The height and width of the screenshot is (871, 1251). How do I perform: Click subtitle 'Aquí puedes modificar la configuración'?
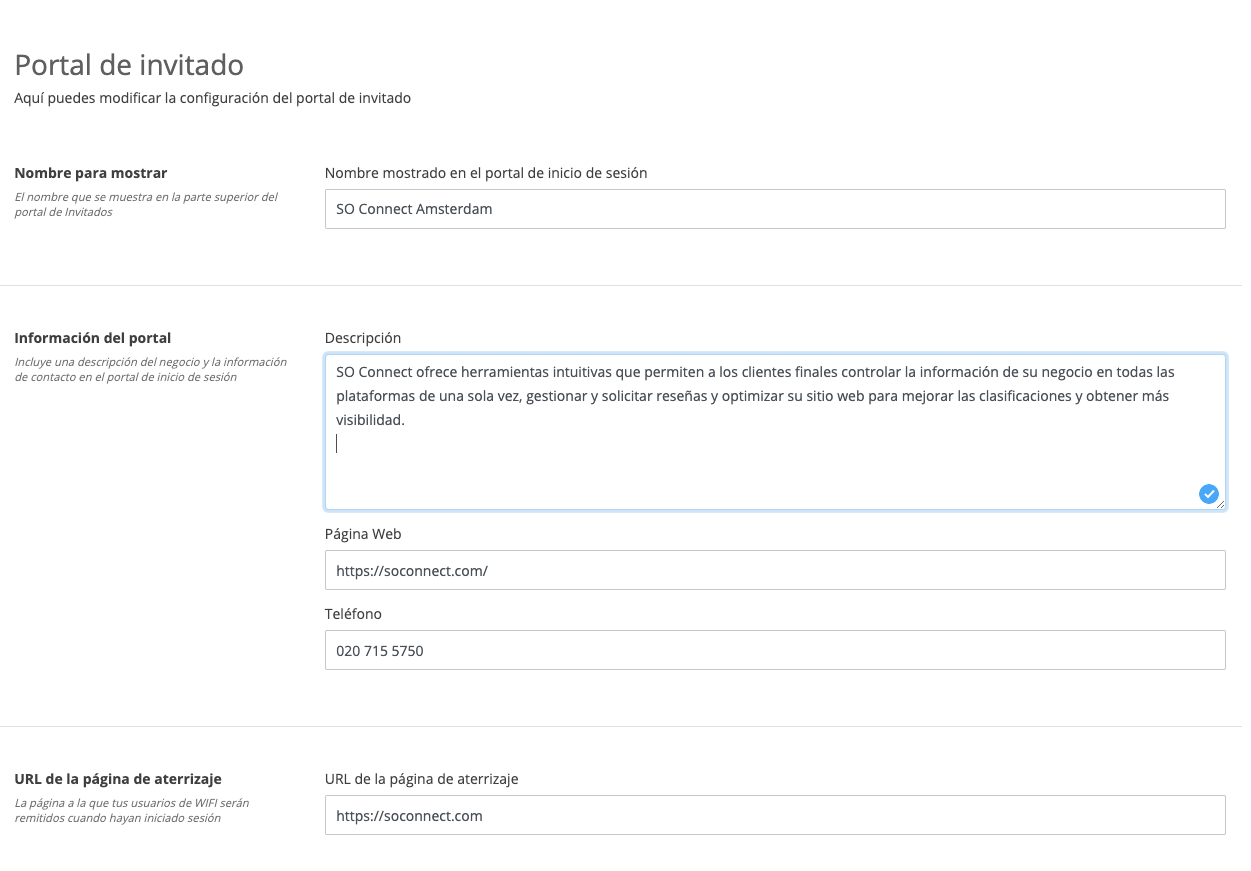(x=213, y=98)
